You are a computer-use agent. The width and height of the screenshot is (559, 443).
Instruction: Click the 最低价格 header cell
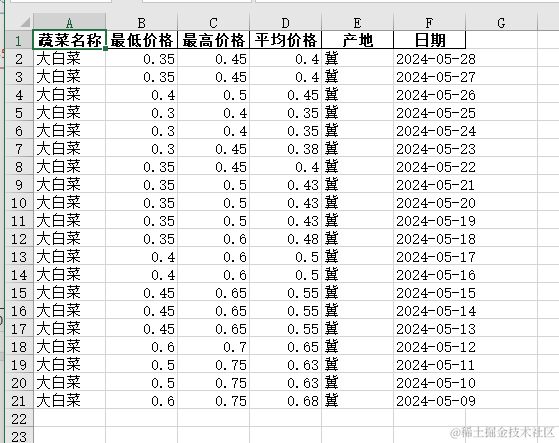pos(142,40)
